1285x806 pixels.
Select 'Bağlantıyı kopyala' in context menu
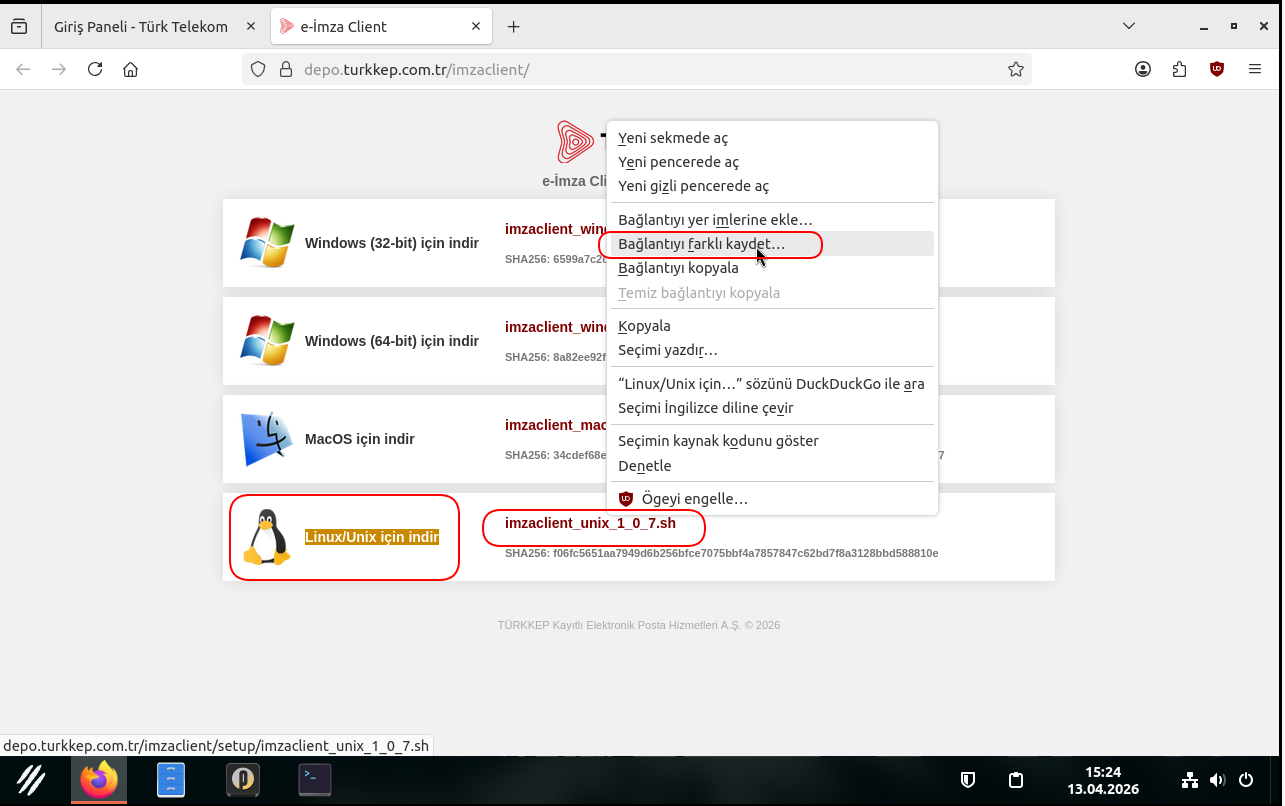click(x=772, y=268)
